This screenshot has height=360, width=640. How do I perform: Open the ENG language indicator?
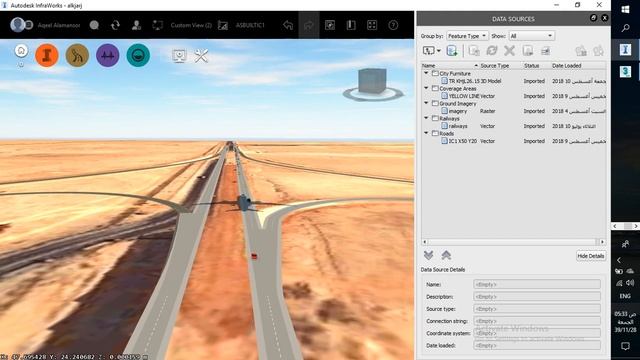625,296
